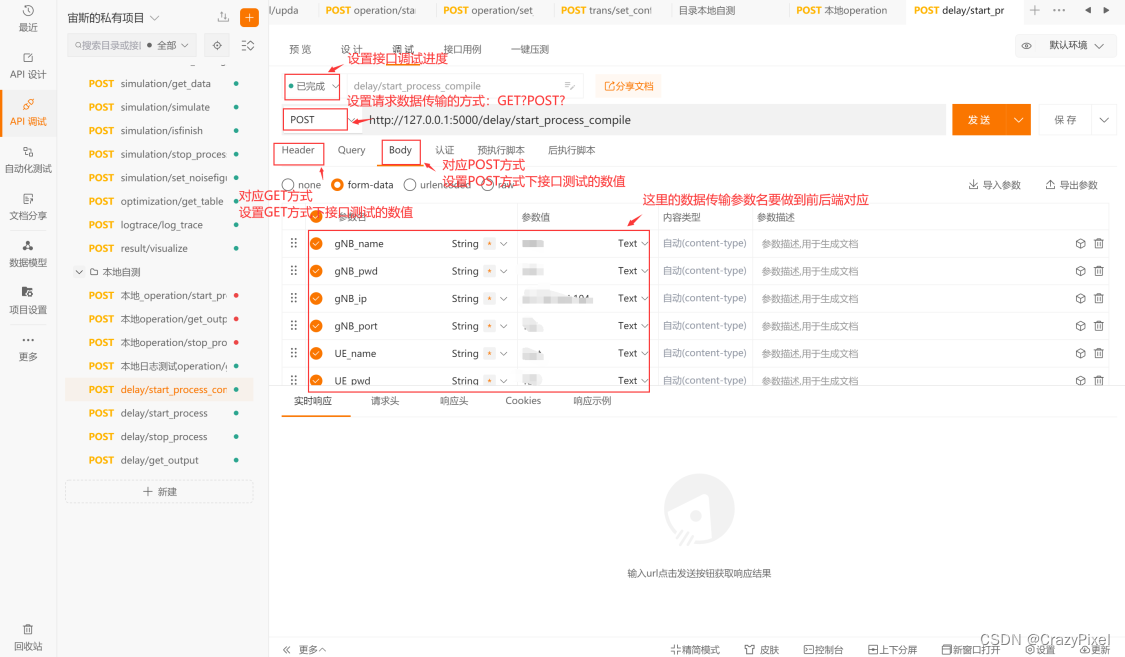Open the 已完成 status dropdown
The height and width of the screenshot is (657, 1125).
[x=313, y=86]
